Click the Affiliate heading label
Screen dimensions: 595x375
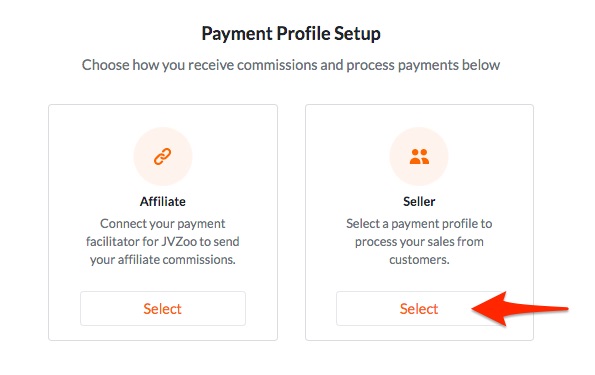pos(163,201)
